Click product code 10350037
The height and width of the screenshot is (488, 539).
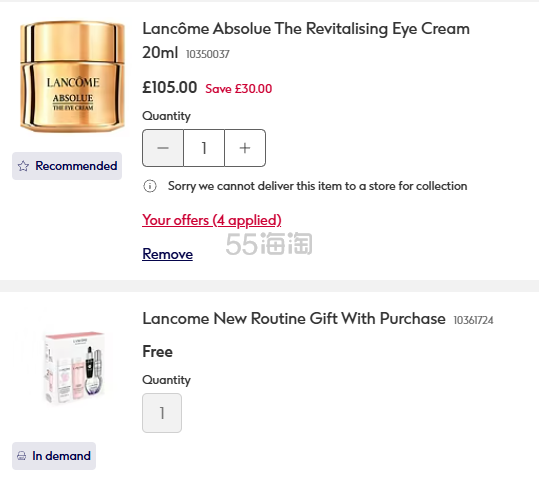click(x=208, y=54)
